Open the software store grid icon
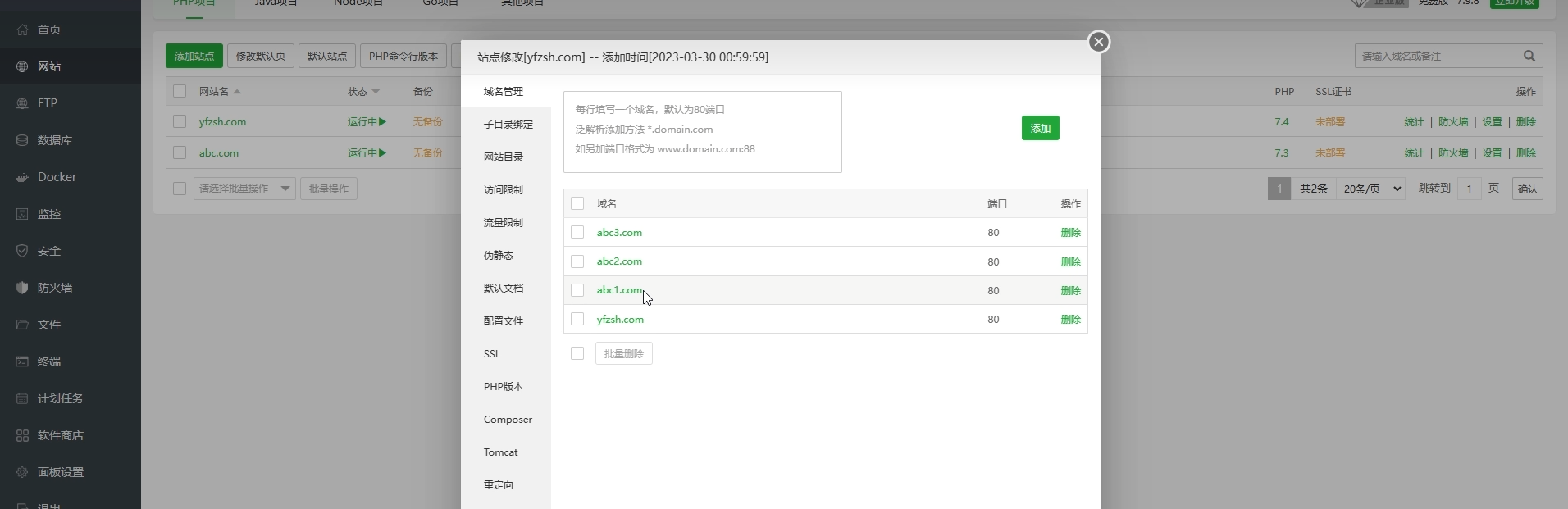Image resolution: width=1568 pixels, height=509 pixels. tap(22, 435)
